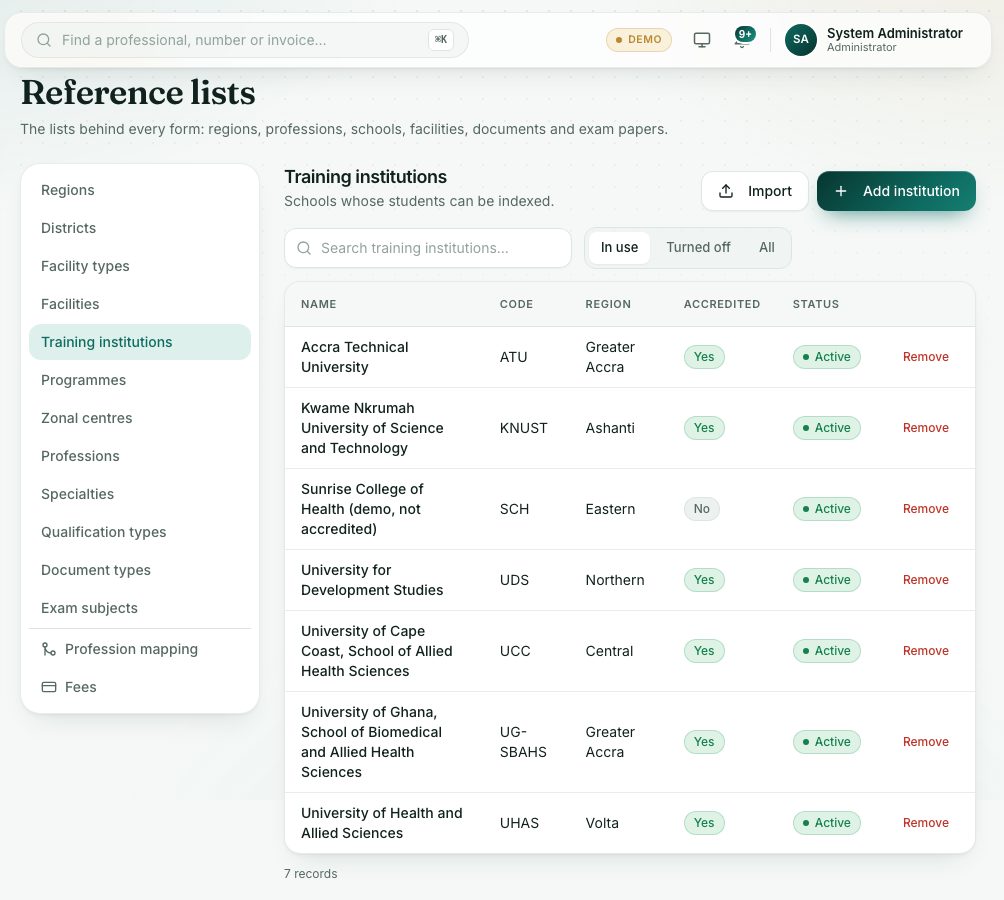Select the Northern region cell
1004x900 pixels.
point(615,580)
